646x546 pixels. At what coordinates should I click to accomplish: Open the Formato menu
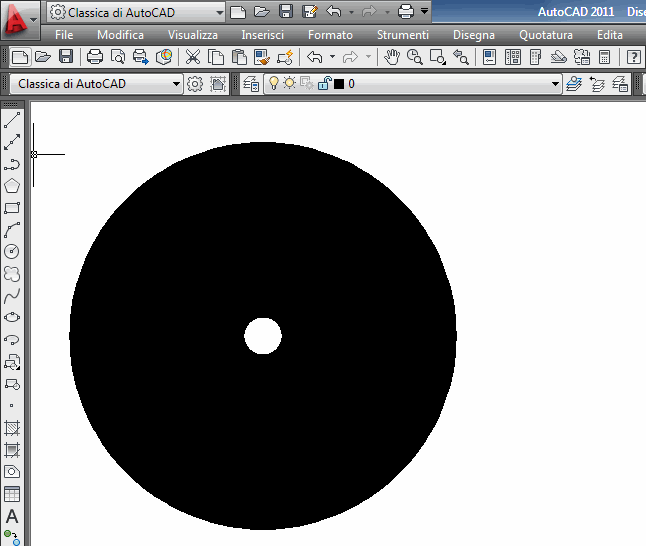point(330,35)
